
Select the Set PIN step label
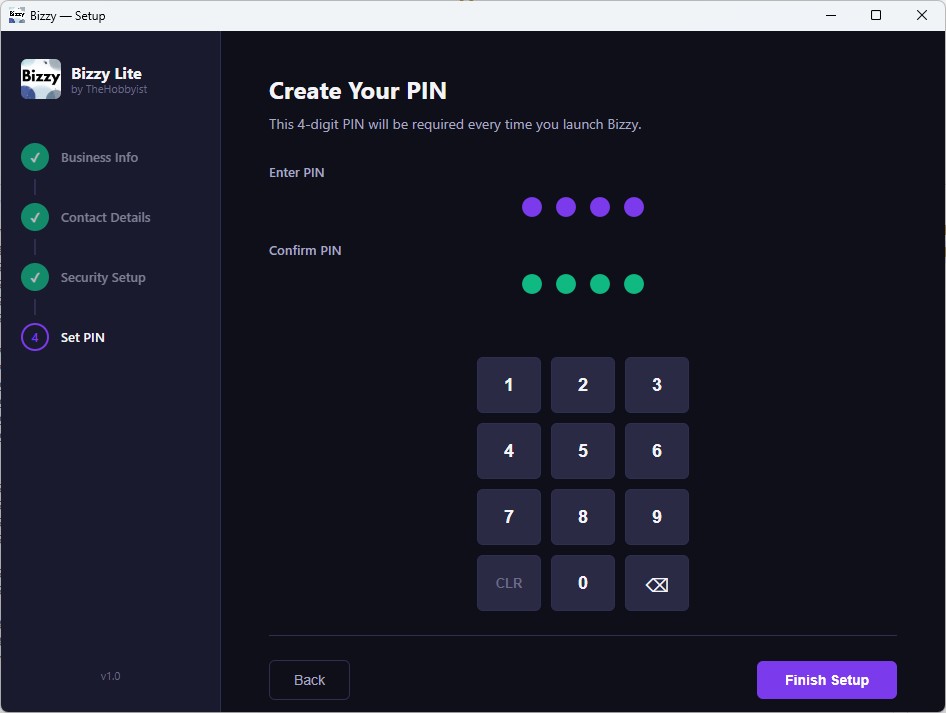click(x=83, y=337)
